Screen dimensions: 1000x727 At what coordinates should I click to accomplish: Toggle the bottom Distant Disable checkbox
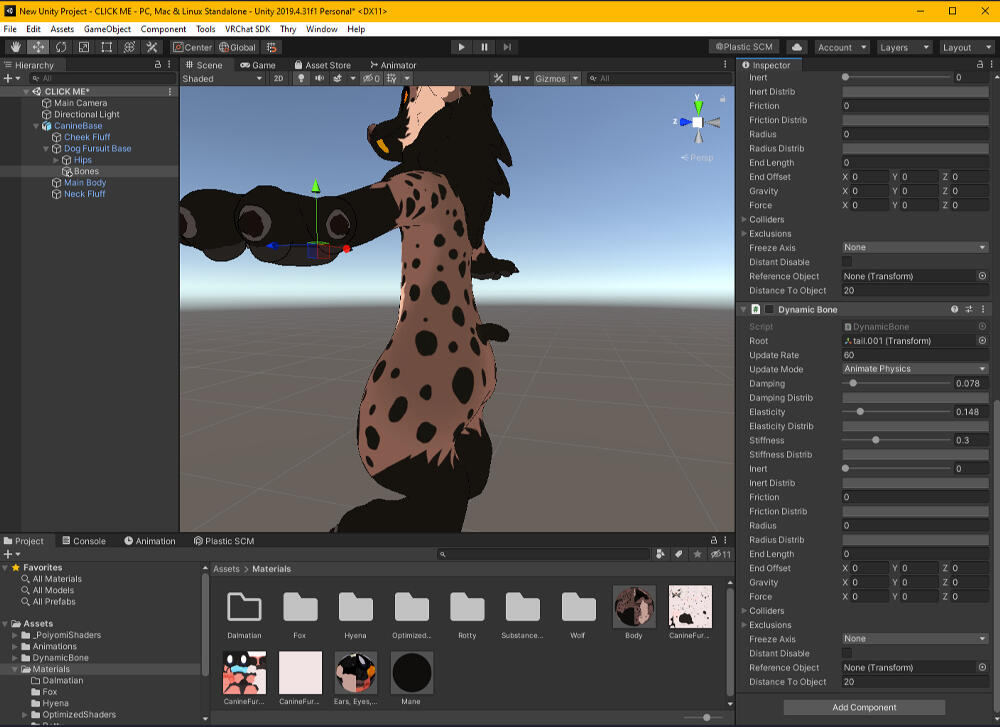click(x=848, y=653)
